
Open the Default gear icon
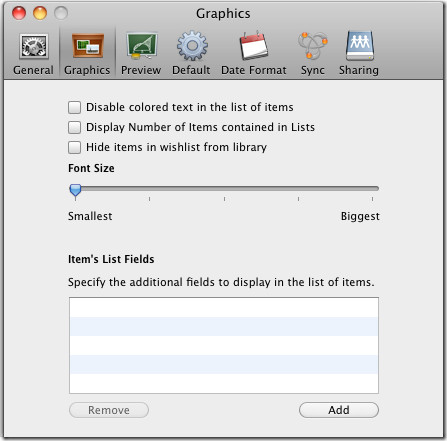coord(192,46)
